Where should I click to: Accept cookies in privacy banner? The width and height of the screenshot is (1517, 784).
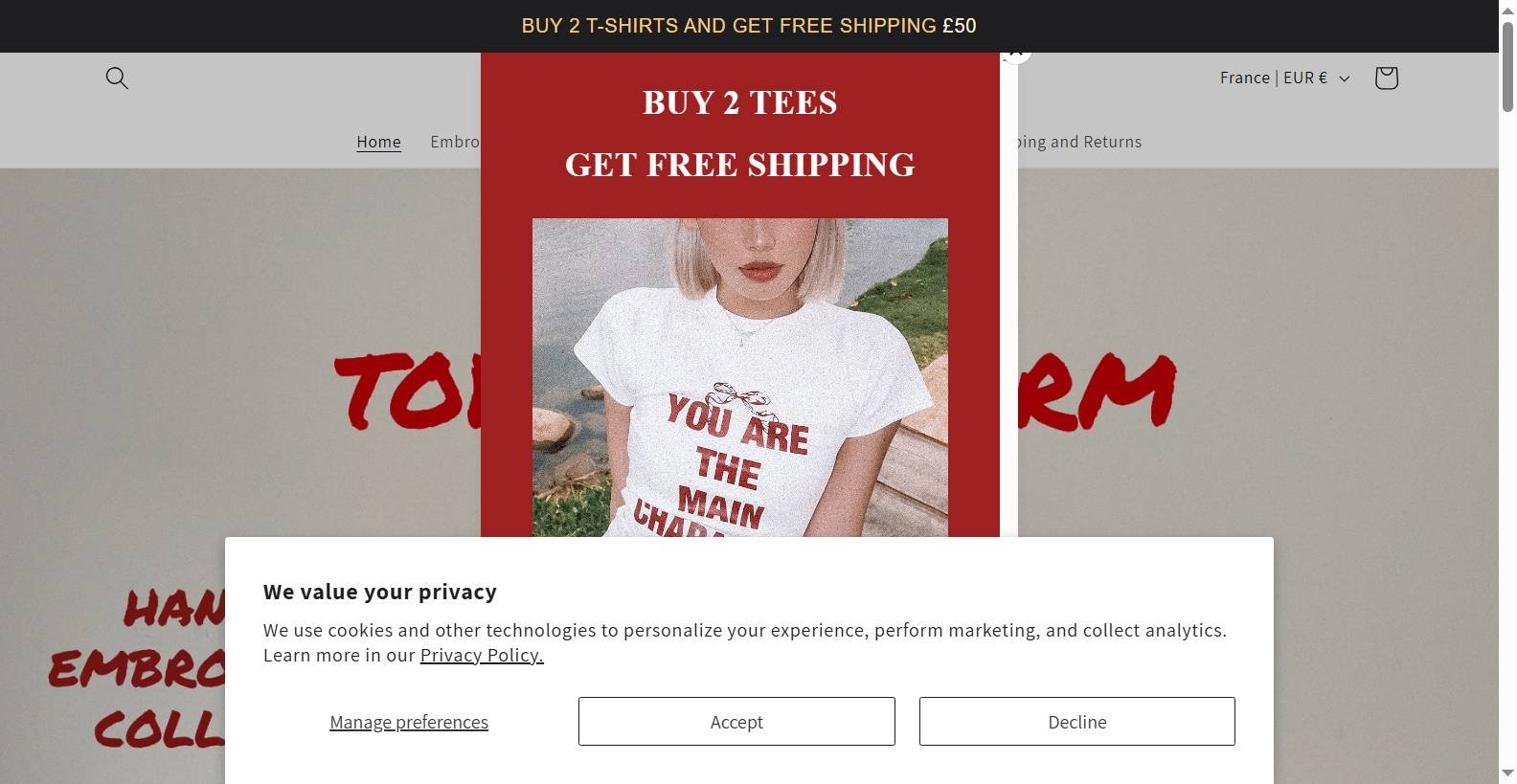[x=736, y=721]
